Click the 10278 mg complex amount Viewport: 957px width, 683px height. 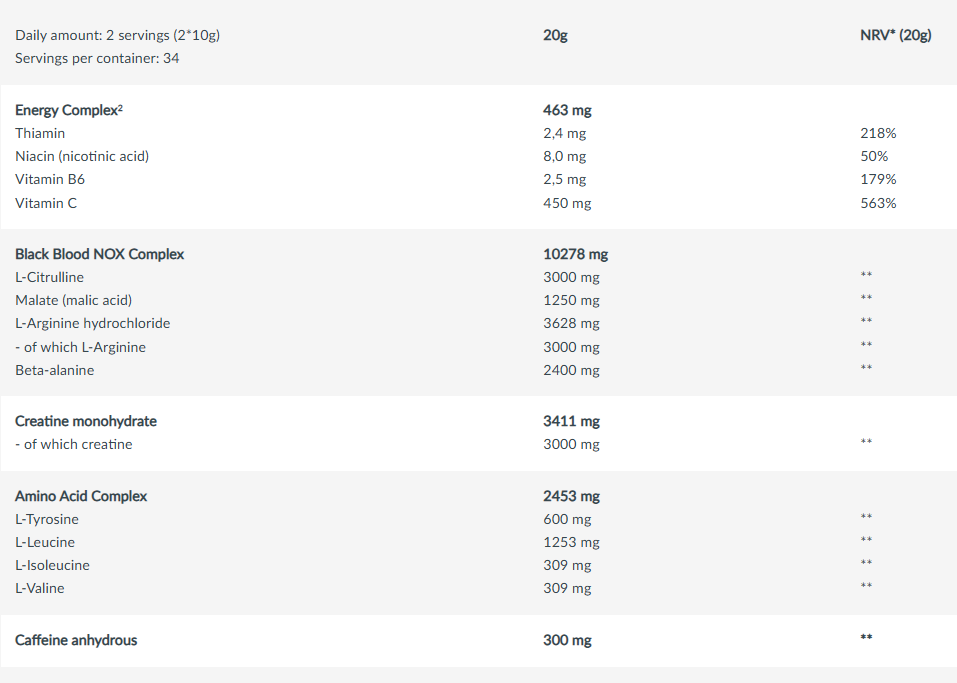pyautogui.click(x=575, y=254)
